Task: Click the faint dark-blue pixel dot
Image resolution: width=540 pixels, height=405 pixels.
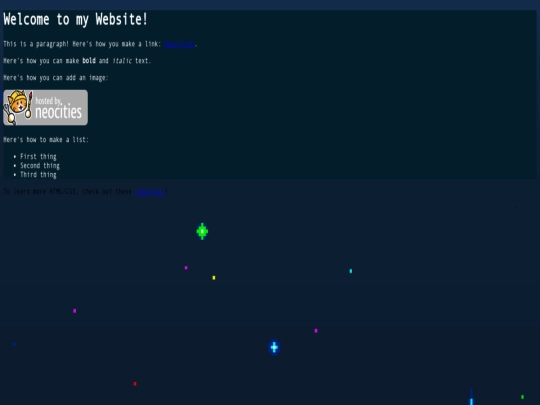Action: (14, 344)
